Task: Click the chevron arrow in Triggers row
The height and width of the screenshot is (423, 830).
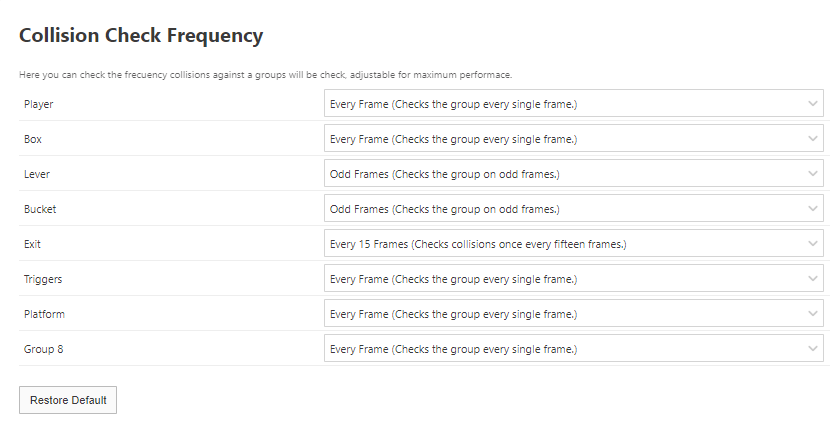Action: pos(812,279)
